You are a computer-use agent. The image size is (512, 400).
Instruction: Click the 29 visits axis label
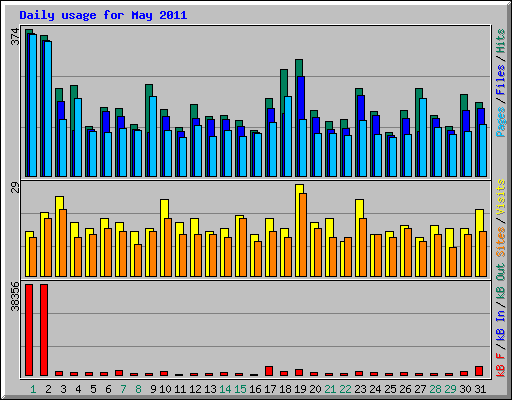pyautogui.click(x=16, y=188)
